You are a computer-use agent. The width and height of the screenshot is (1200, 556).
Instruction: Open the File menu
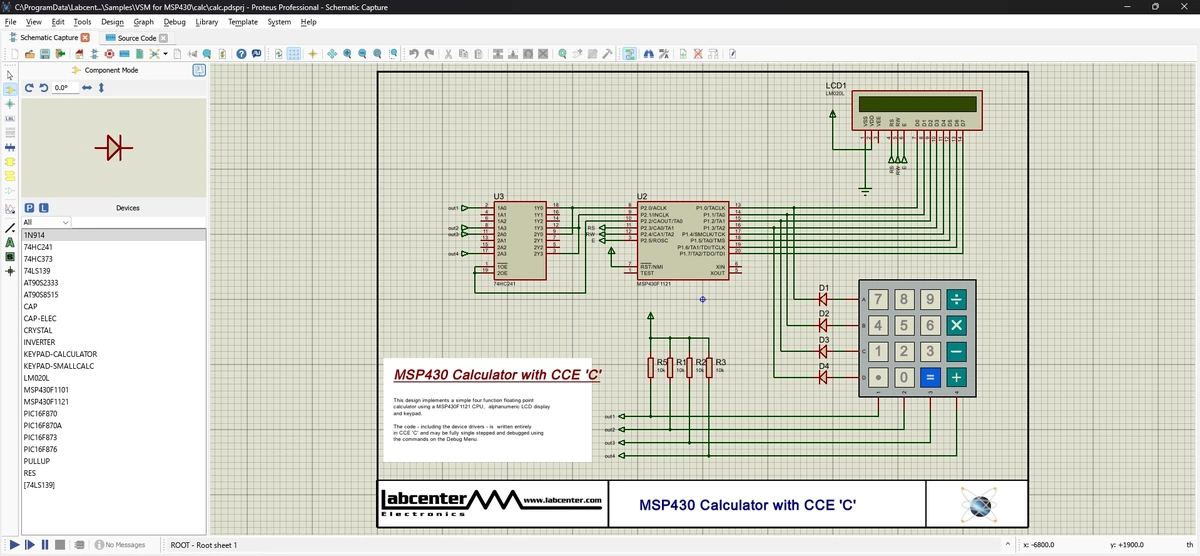coord(10,21)
